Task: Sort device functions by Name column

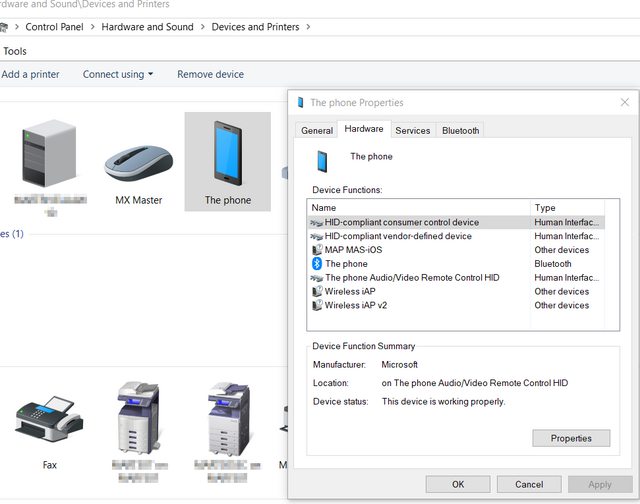Action: [x=419, y=208]
